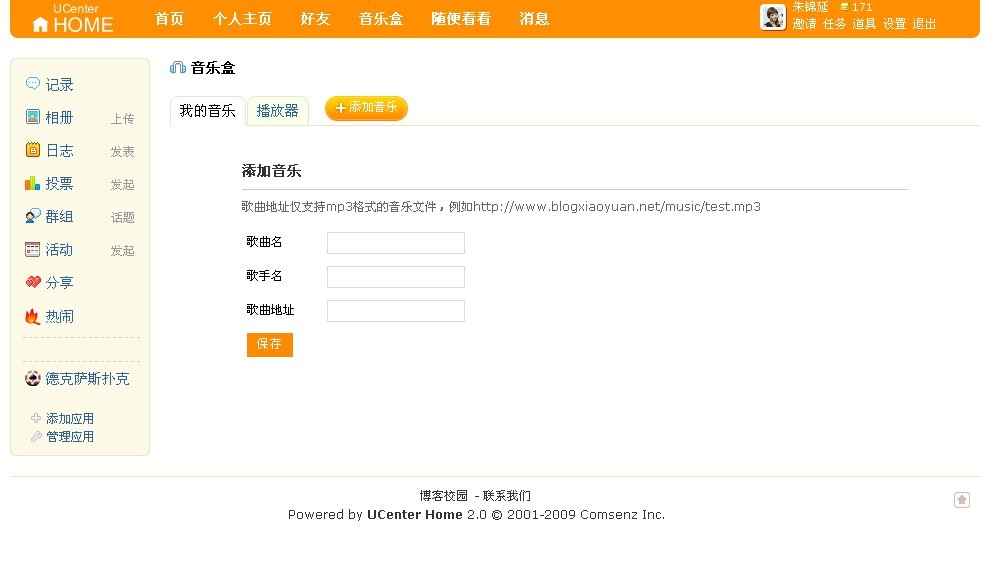Open 设置 settings link
This screenshot has height=584, width=989.
(894, 24)
